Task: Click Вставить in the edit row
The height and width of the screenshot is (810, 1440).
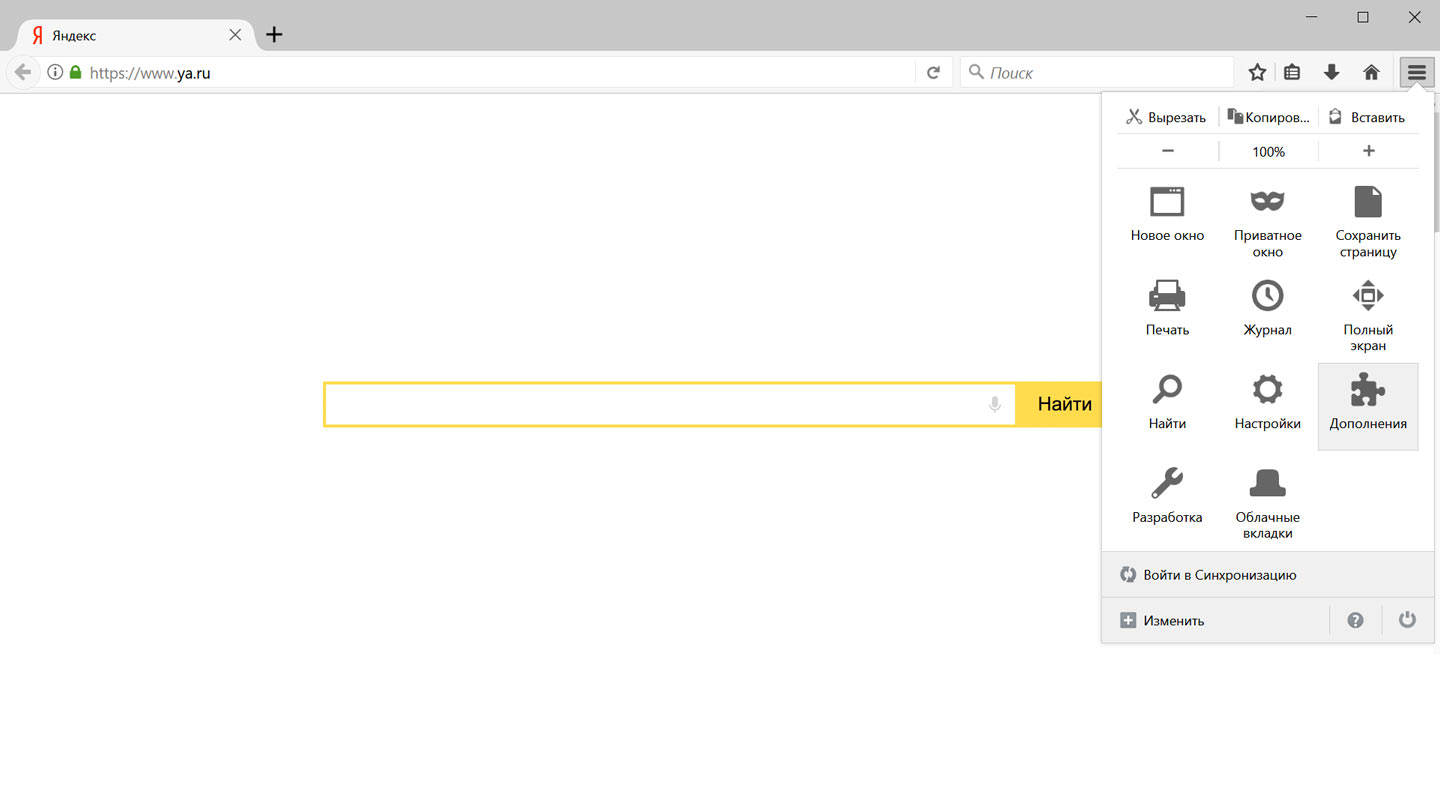Action: coord(1368,117)
